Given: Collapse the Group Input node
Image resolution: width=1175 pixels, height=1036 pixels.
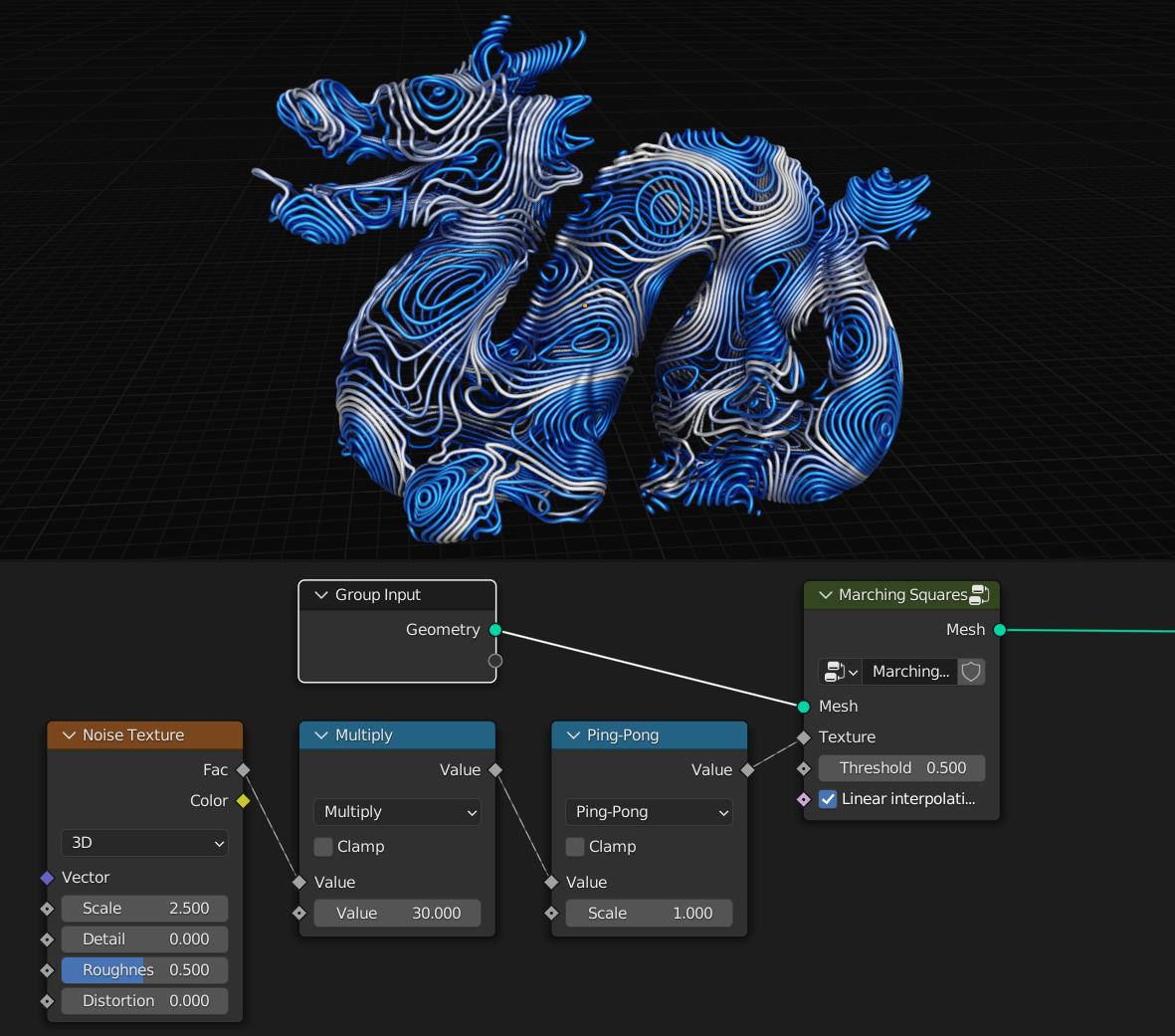Looking at the screenshot, I should (321, 595).
